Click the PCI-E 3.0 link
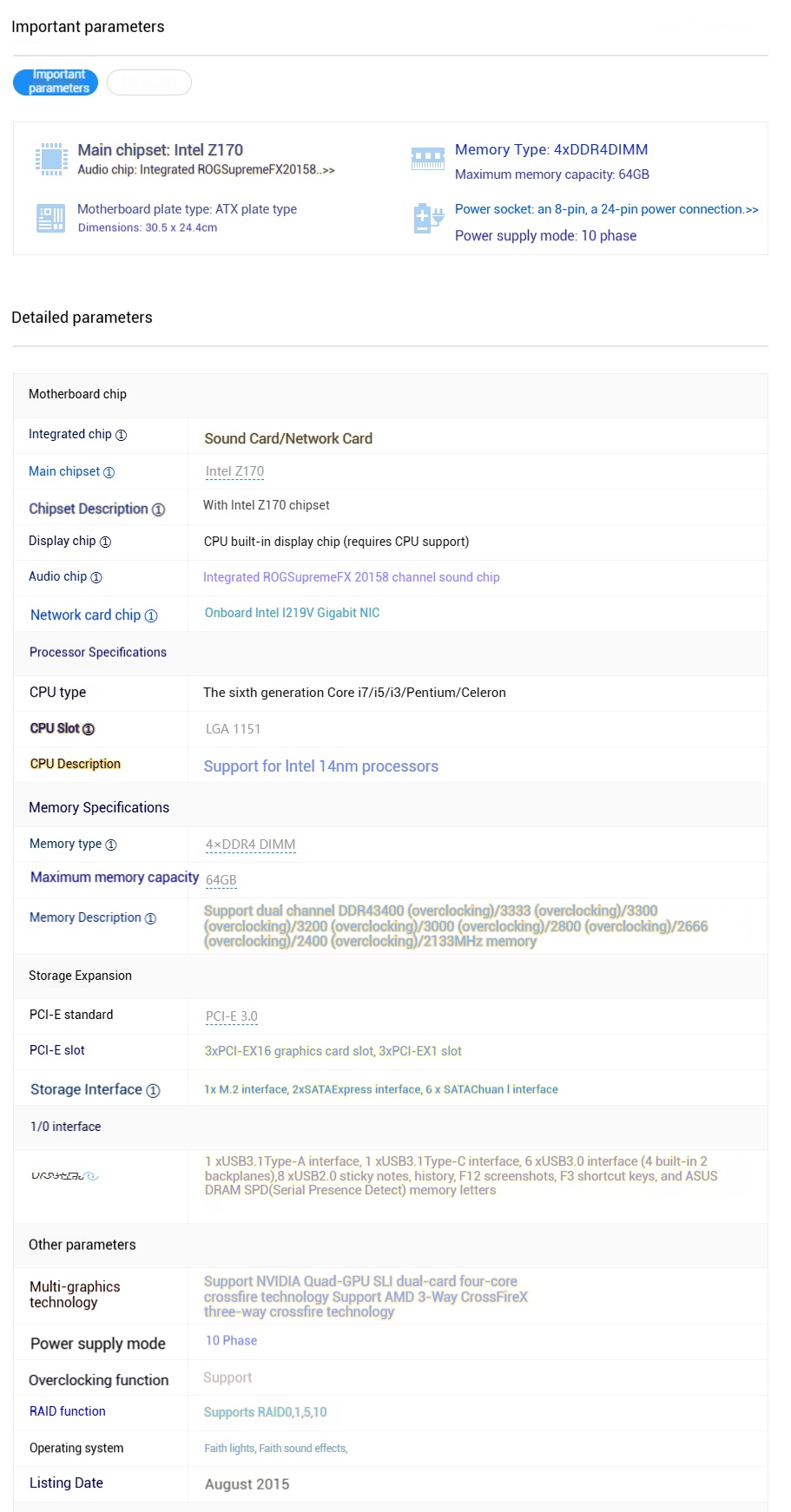This screenshot has height=1512, width=791. point(232,1016)
